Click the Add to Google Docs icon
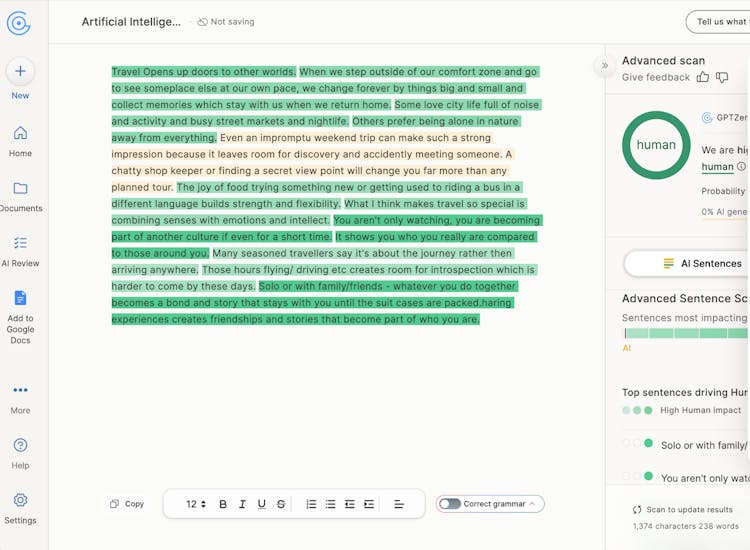Viewport: 750px width, 550px height. coord(20,298)
